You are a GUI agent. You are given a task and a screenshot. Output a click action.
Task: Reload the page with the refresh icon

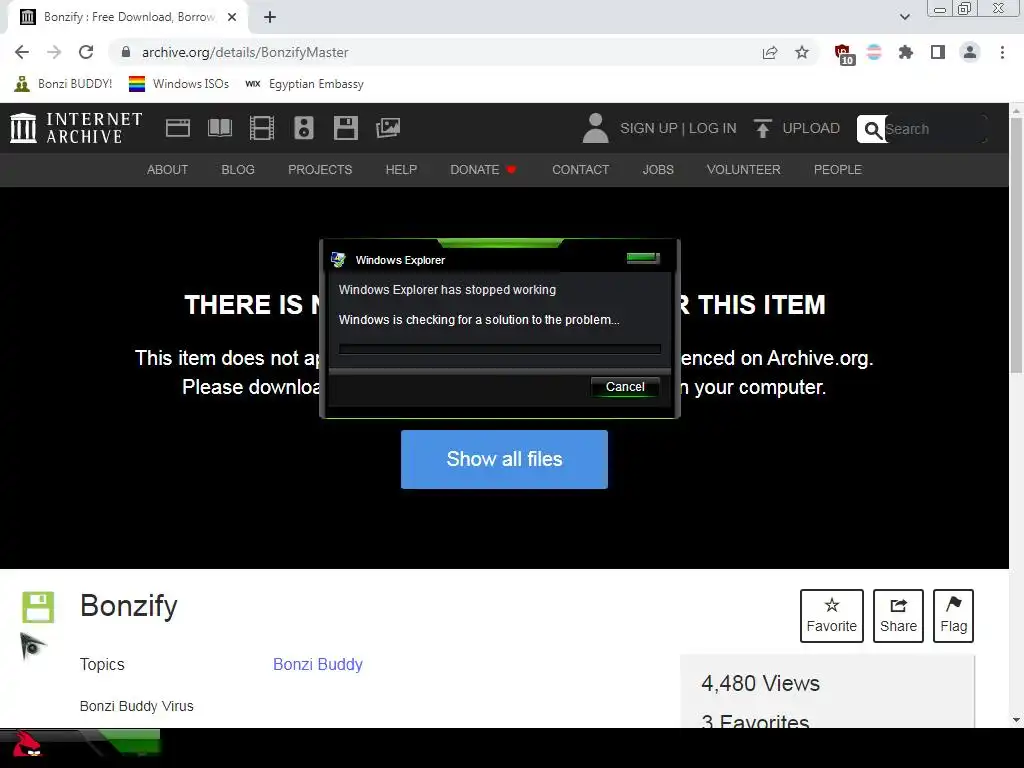(x=86, y=52)
